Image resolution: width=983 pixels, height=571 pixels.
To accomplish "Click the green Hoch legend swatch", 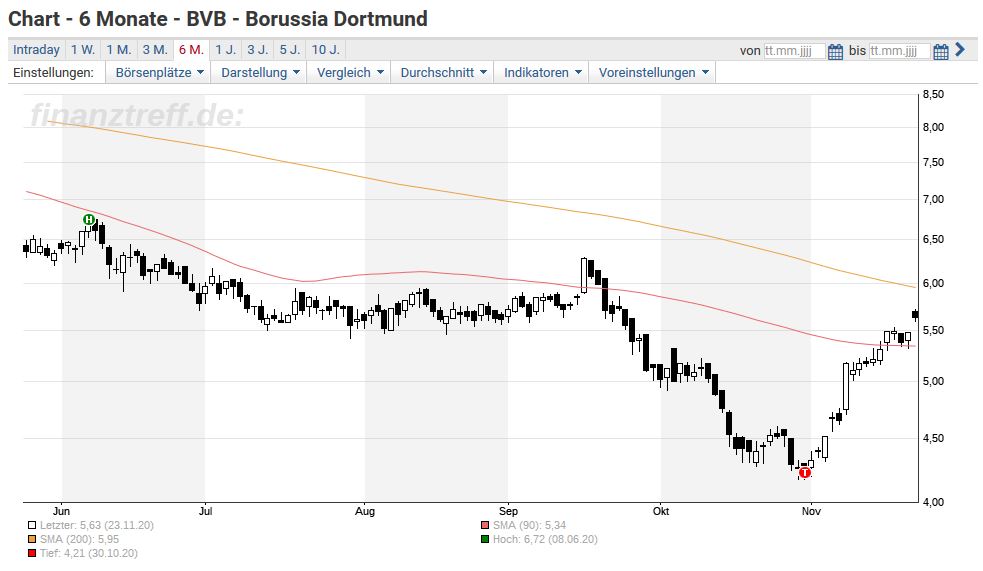I will point(485,539).
